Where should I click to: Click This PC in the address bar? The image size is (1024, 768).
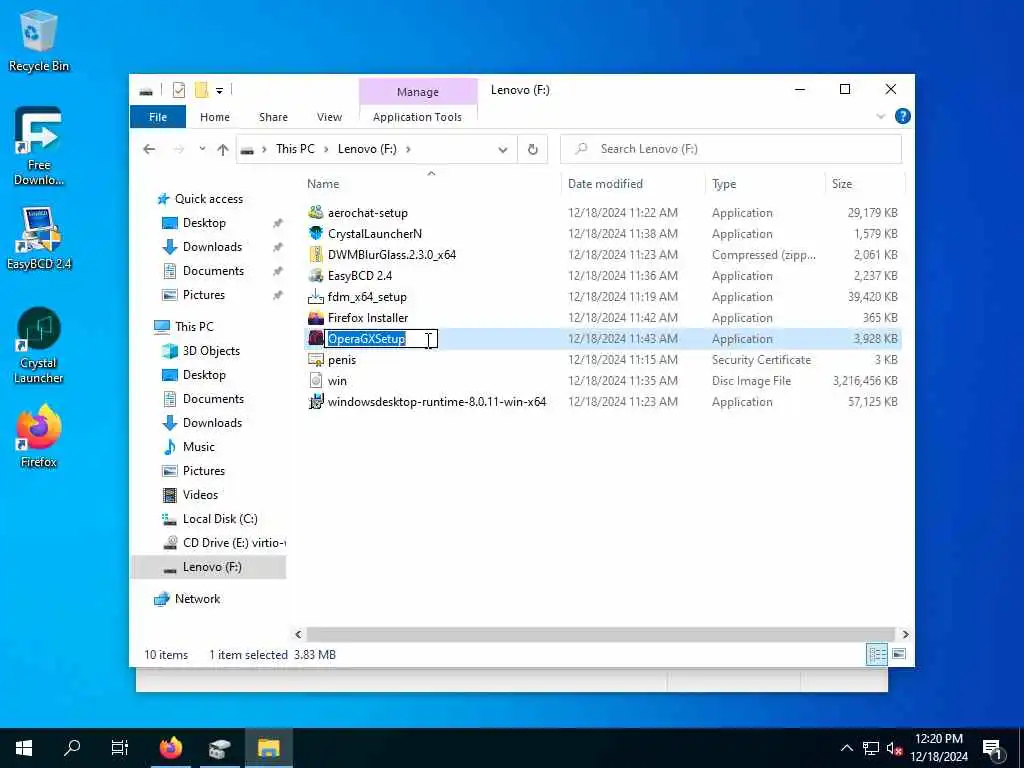pos(295,149)
